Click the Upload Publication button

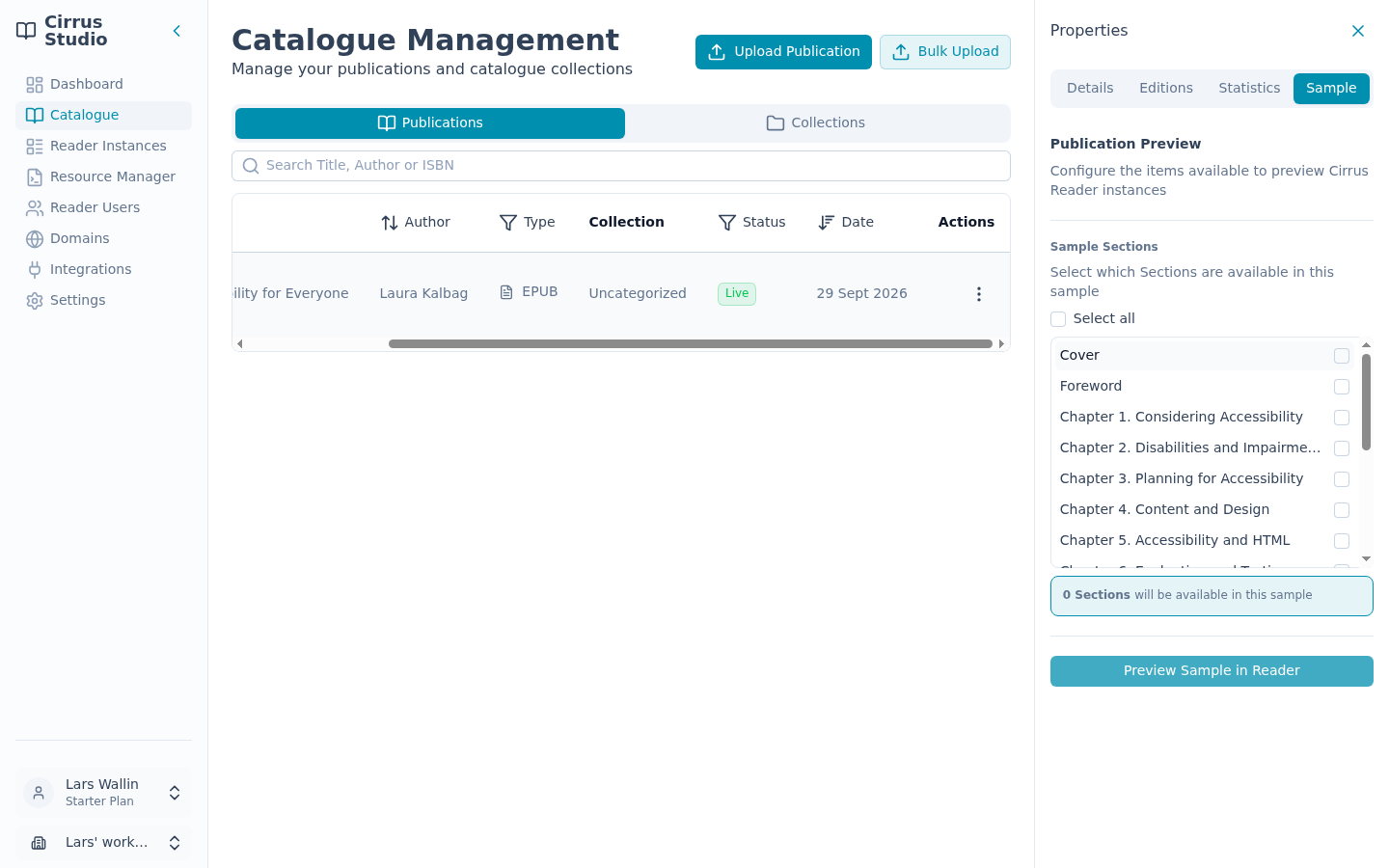coord(783,52)
